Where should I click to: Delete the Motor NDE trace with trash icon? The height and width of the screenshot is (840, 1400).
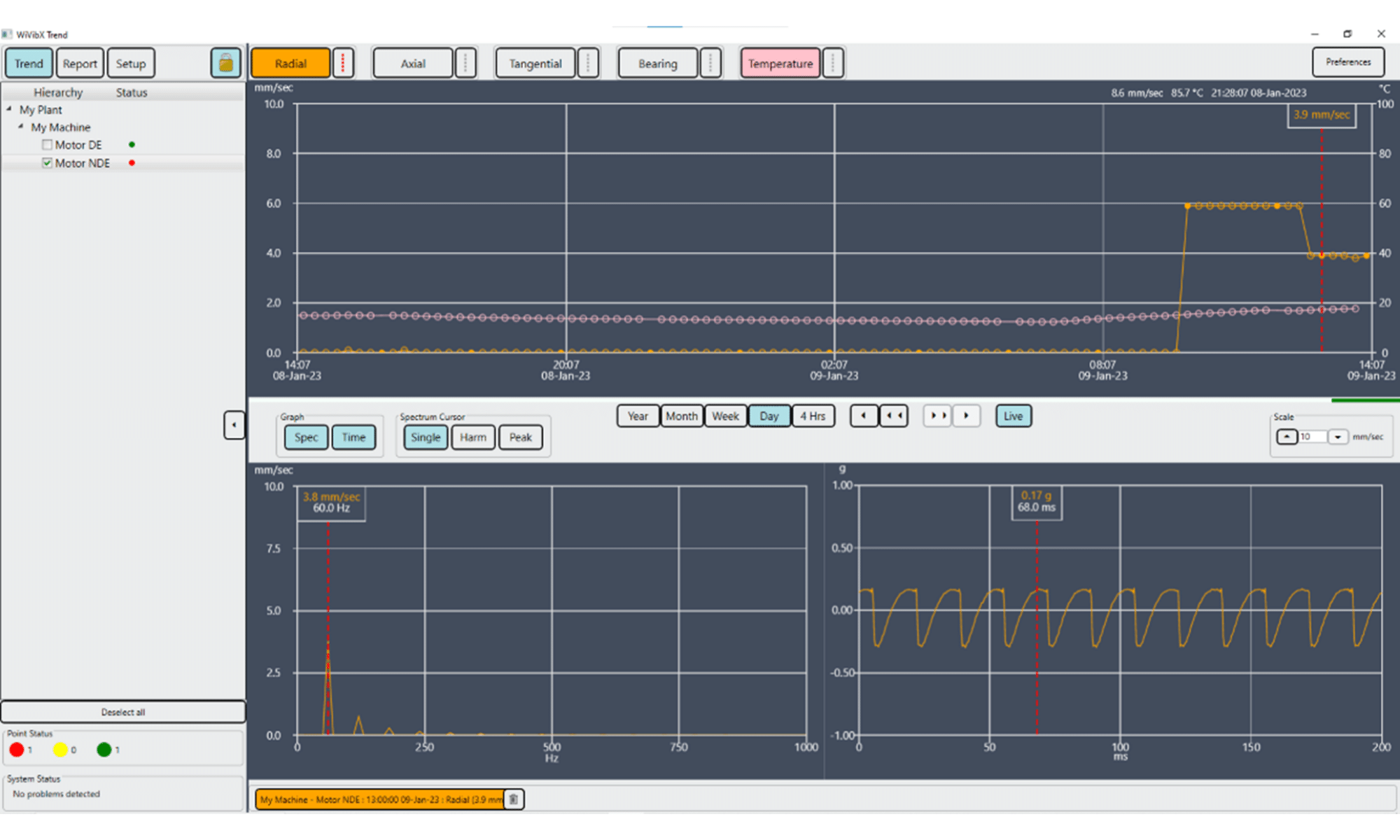(x=513, y=799)
